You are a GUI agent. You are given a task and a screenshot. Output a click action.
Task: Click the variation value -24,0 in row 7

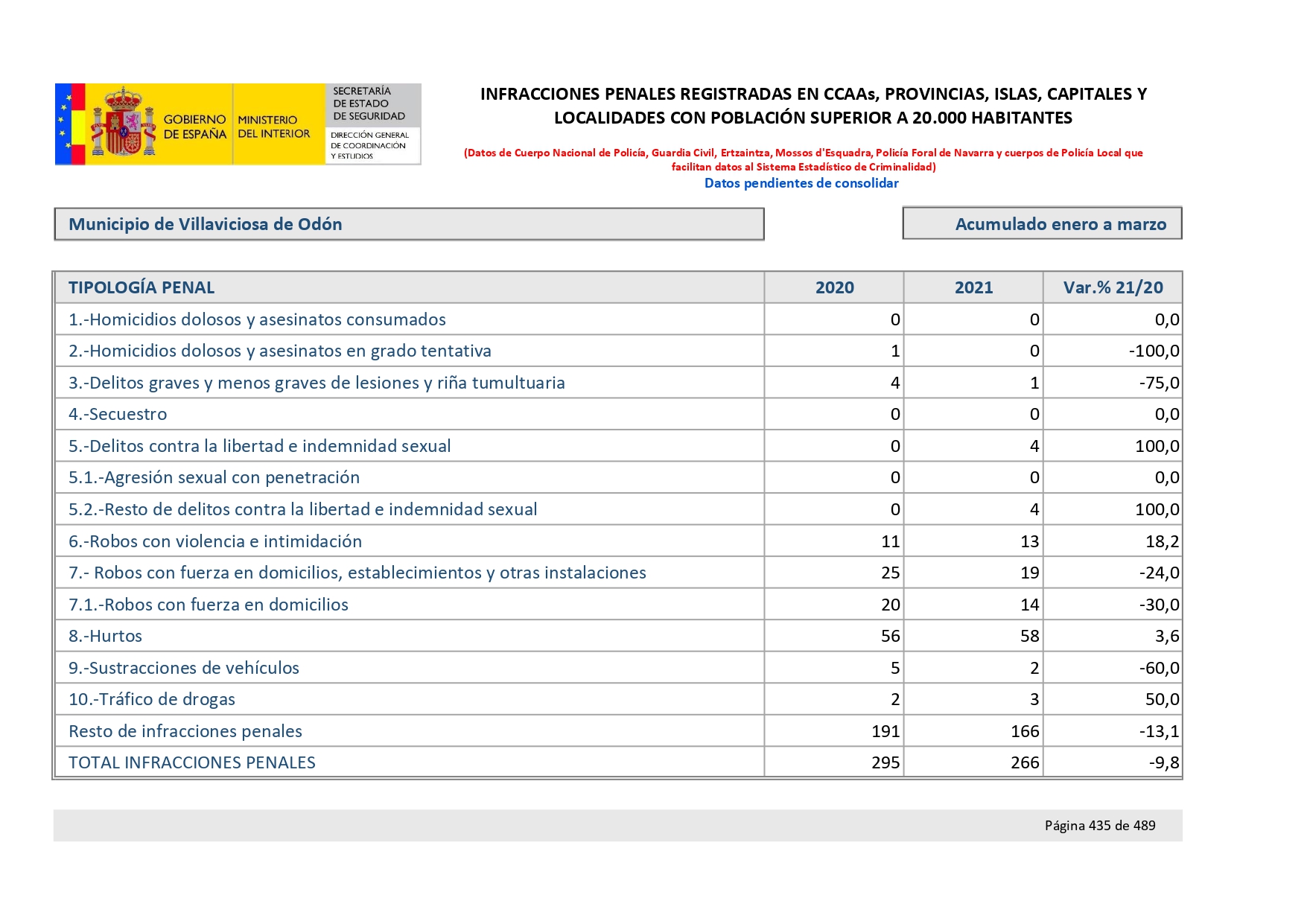click(x=1160, y=573)
